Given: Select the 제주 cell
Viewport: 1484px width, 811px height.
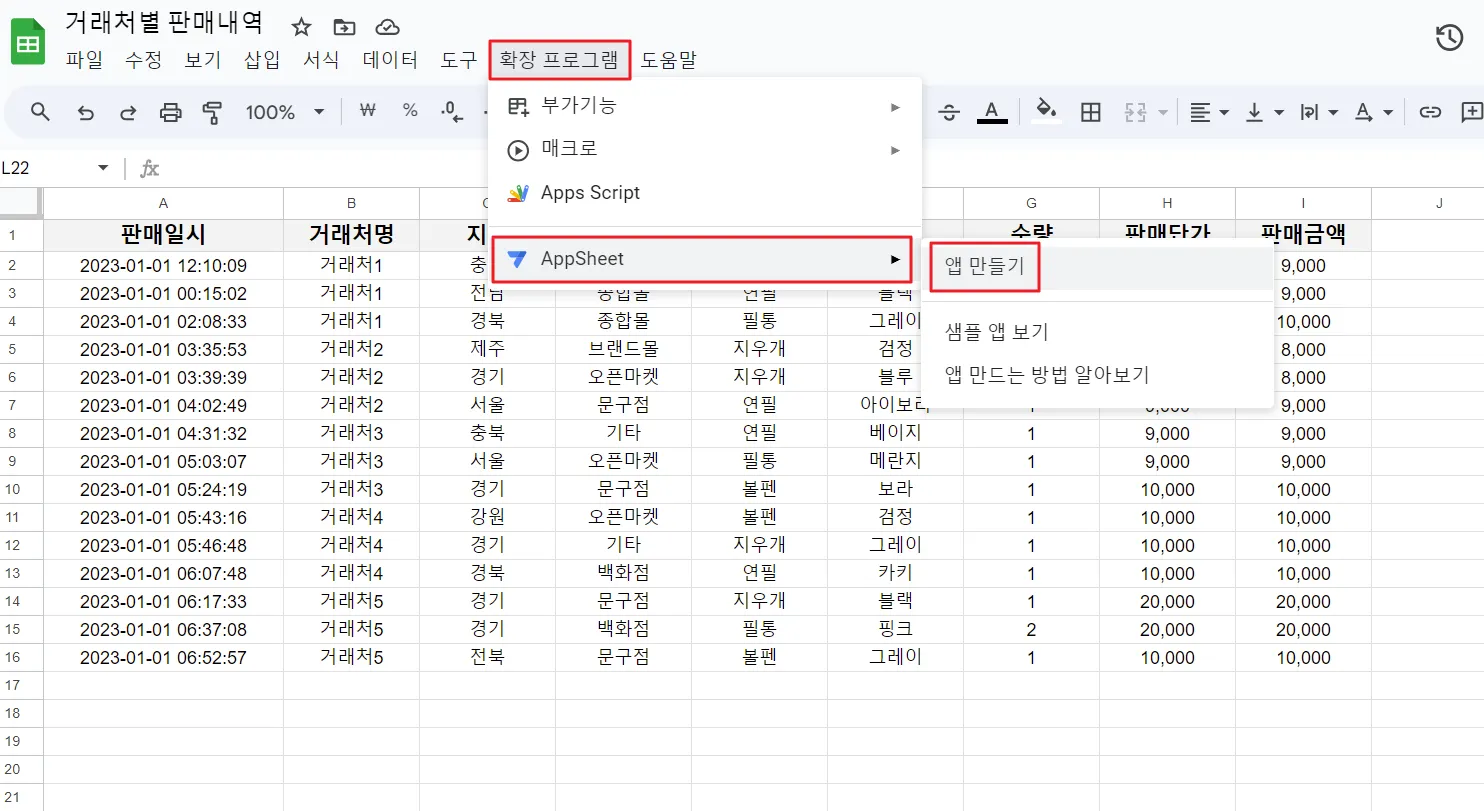Looking at the screenshot, I should coord(487,349).
